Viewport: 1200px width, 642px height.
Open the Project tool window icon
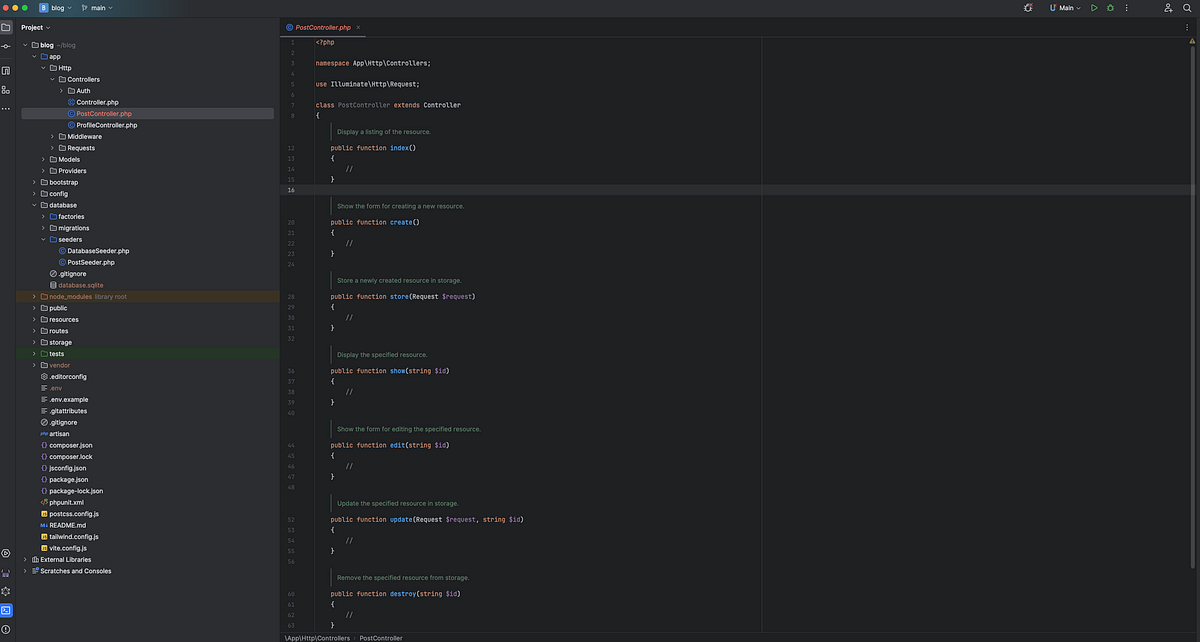[x=6, y=28]
